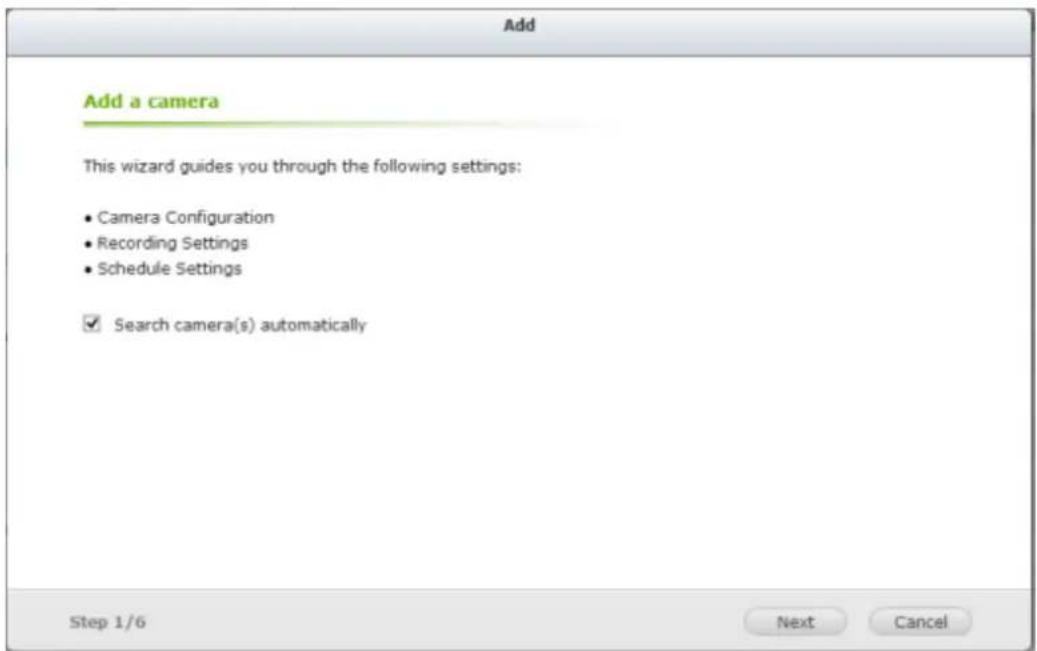Screen dimensions: 1037x651
Task: Click the bullet beside Camera Configuration
Action: (x=88, y=219)
